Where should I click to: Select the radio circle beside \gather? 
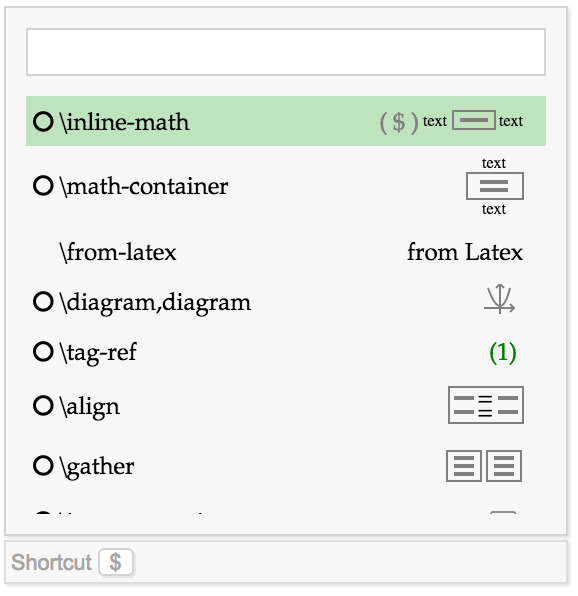43,466
